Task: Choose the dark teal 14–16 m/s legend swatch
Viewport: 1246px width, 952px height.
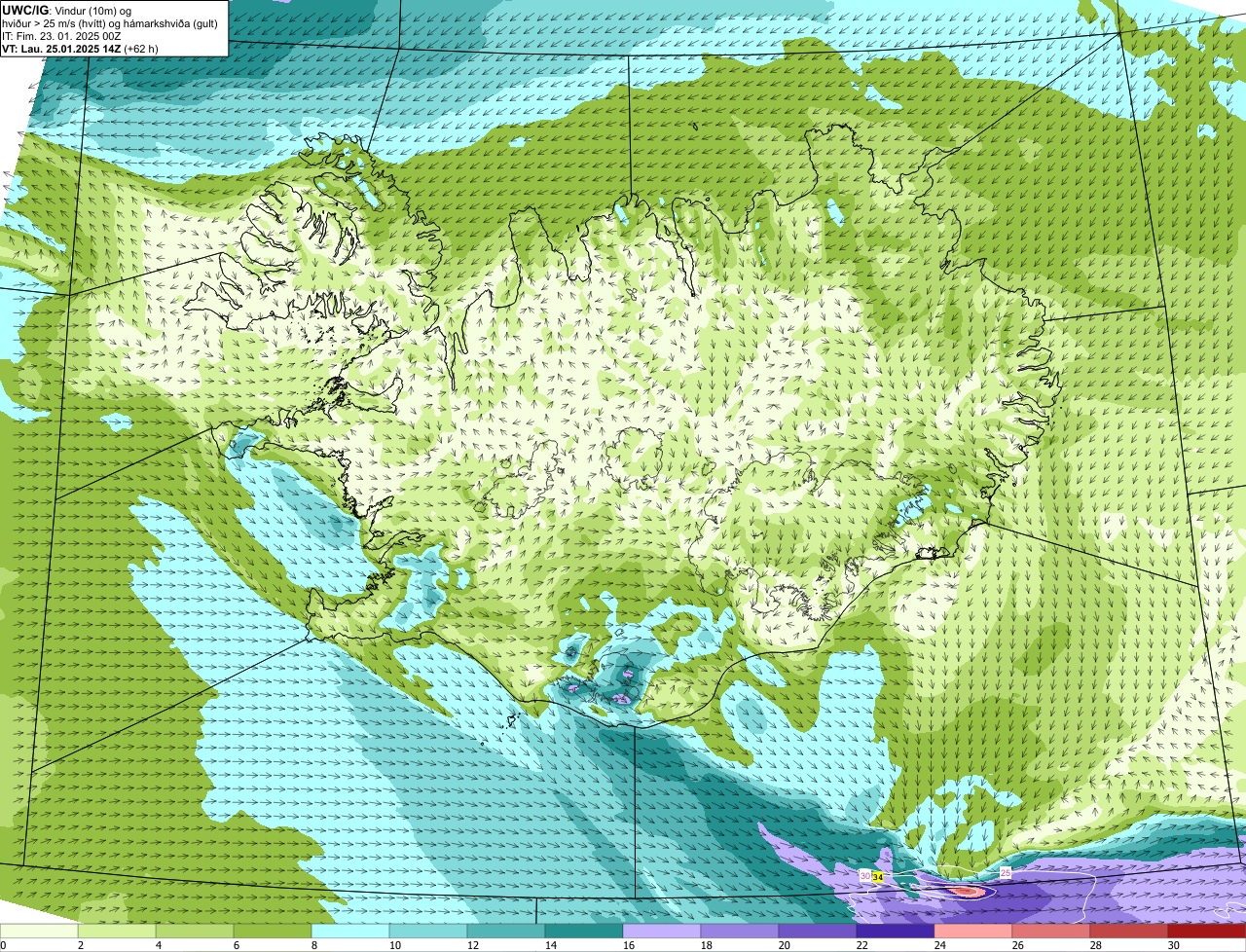Action: 584,932
